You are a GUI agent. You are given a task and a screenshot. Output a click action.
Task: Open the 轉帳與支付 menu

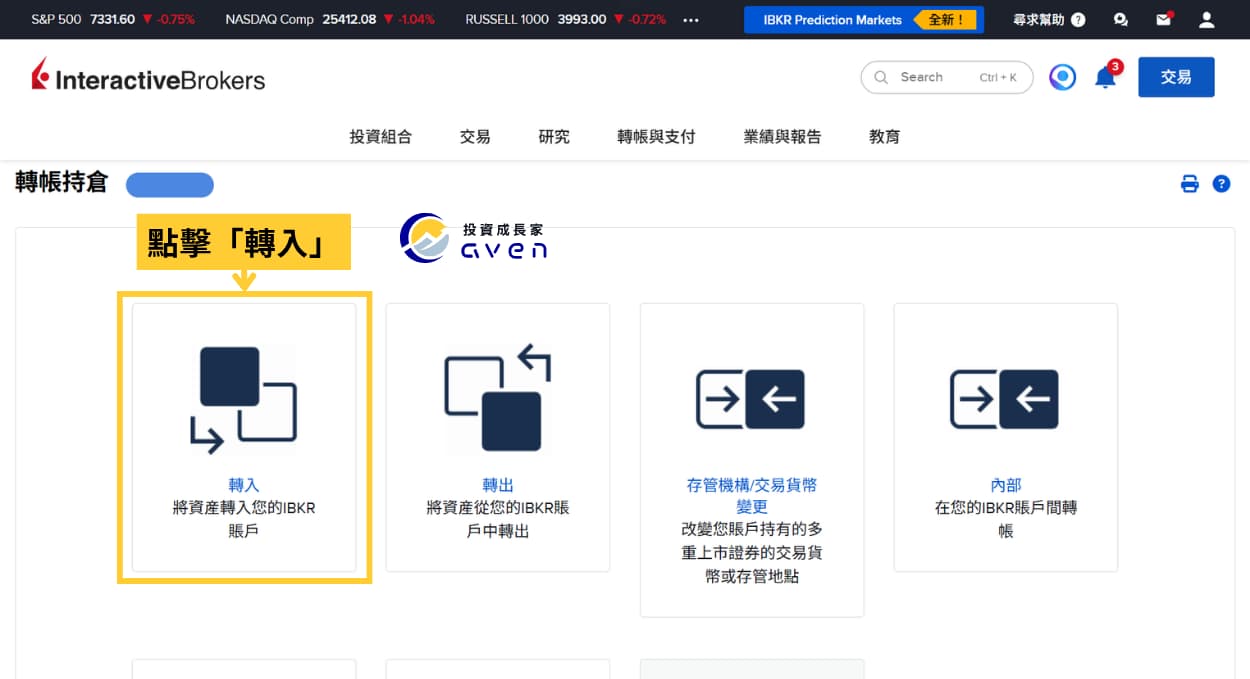656,137
